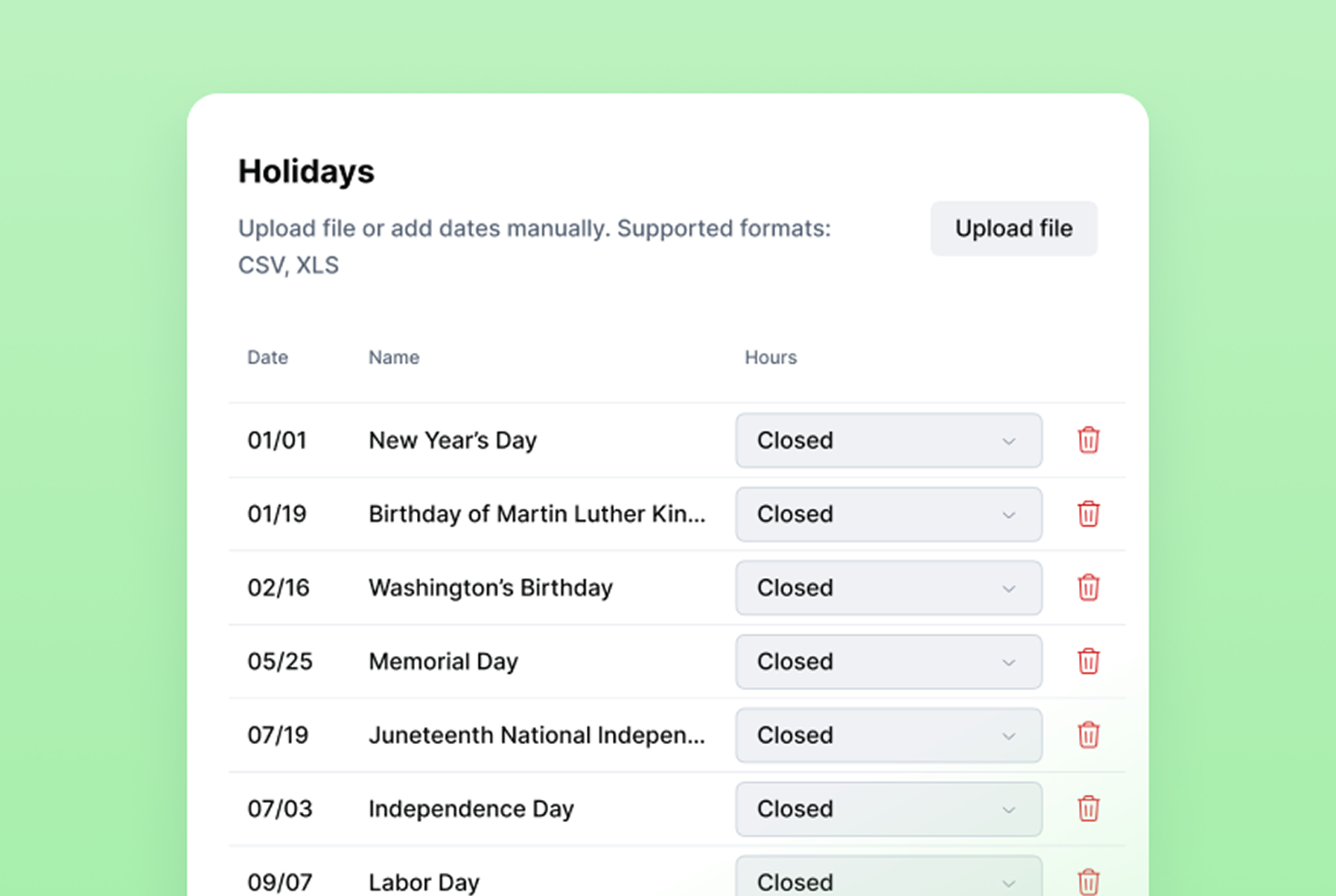Click the Holidays heading

(305, 171)
